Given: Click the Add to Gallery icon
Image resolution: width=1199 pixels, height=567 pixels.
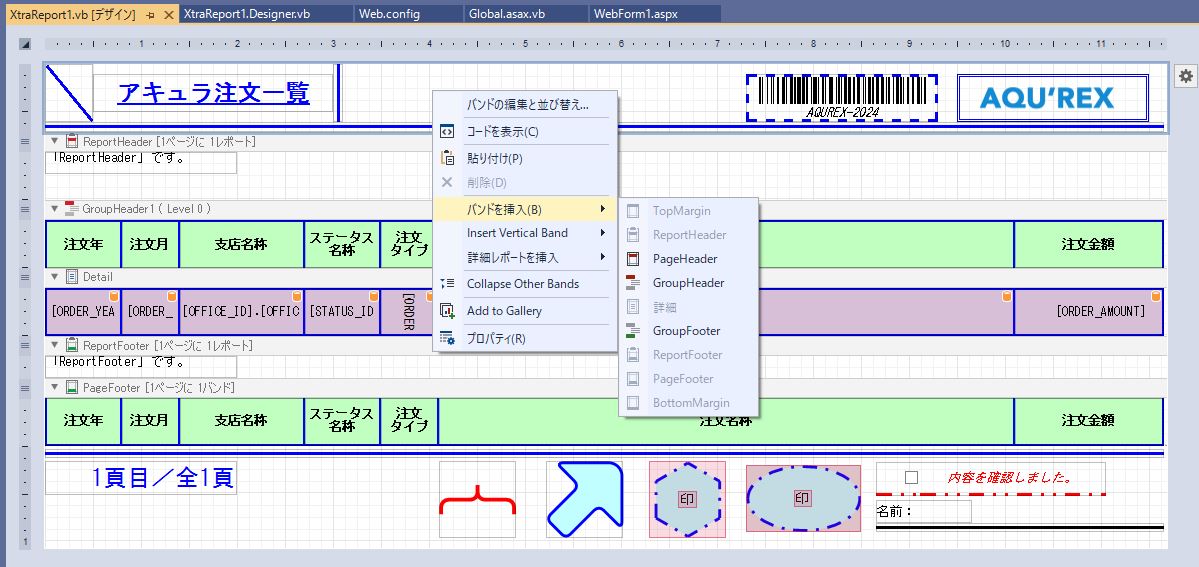Looking at the screenshot, I should click(x=448, y=311).
